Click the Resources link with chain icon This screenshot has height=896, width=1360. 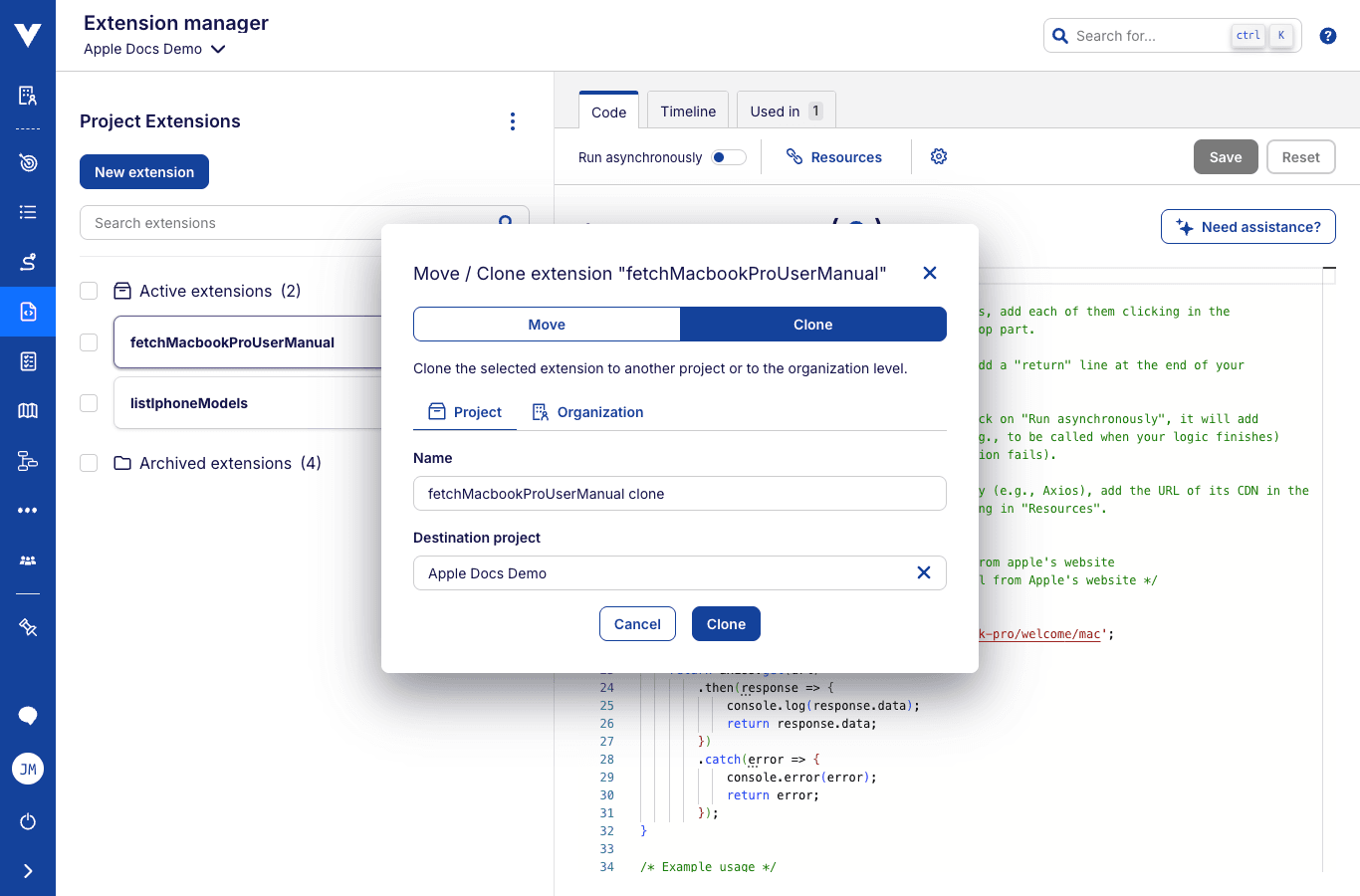836,156
